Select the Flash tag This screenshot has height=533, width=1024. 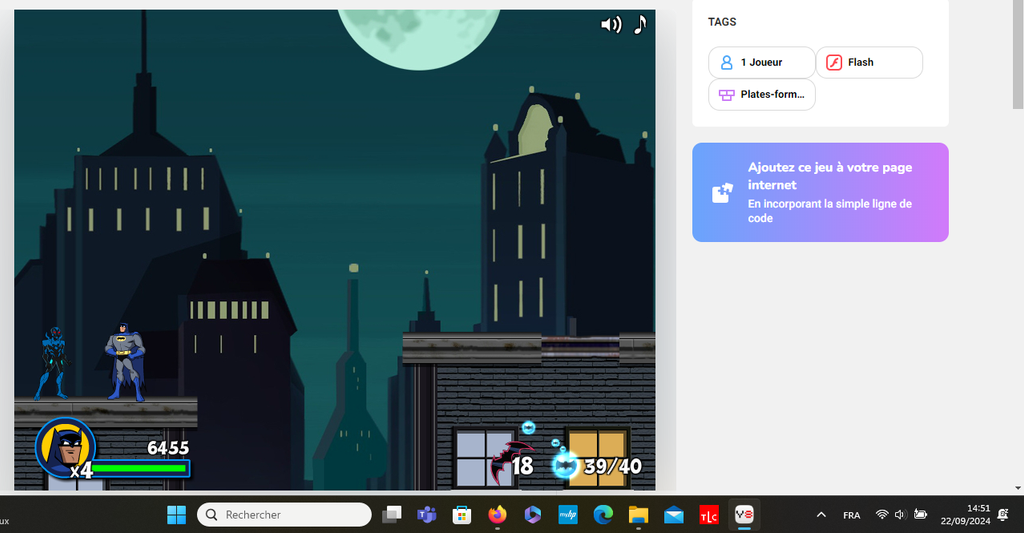[x=869, y=62]
